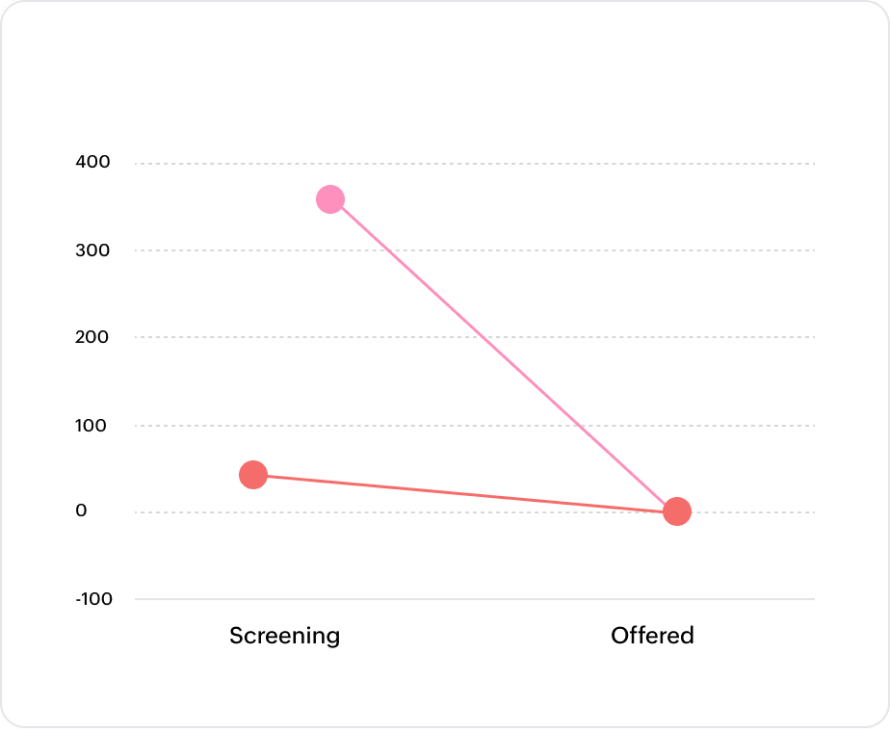This screenshot has height=729, width=890.
Task: Select the red line series segment
Action: pos(465,493)
